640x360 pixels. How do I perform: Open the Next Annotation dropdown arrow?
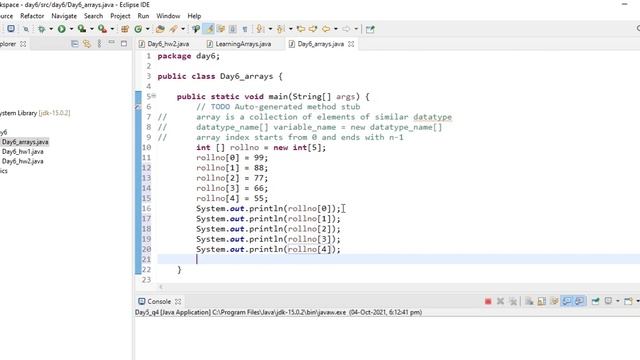(x=270, y=29)
